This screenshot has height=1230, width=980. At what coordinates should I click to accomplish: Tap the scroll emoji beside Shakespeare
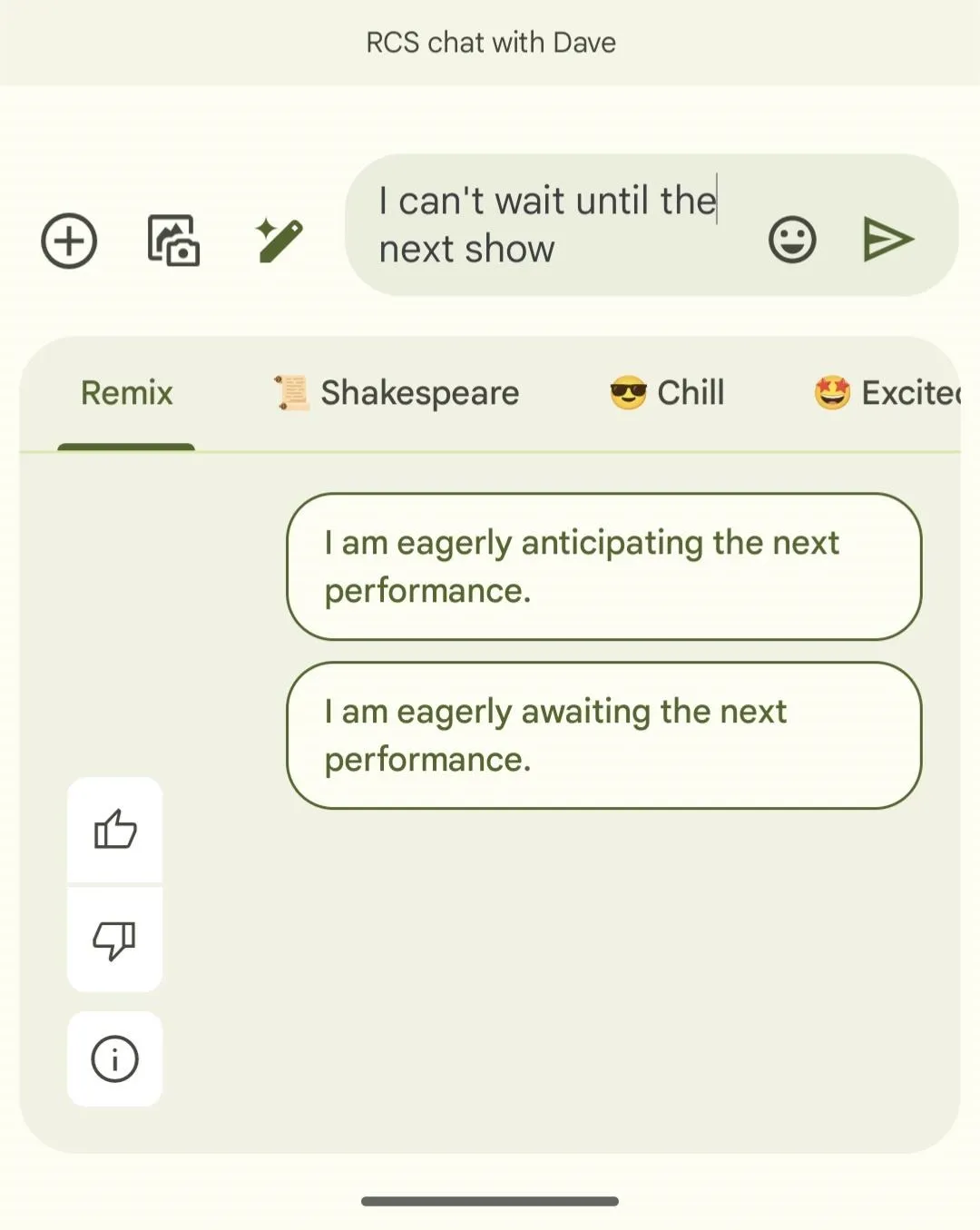coord(291,393)
